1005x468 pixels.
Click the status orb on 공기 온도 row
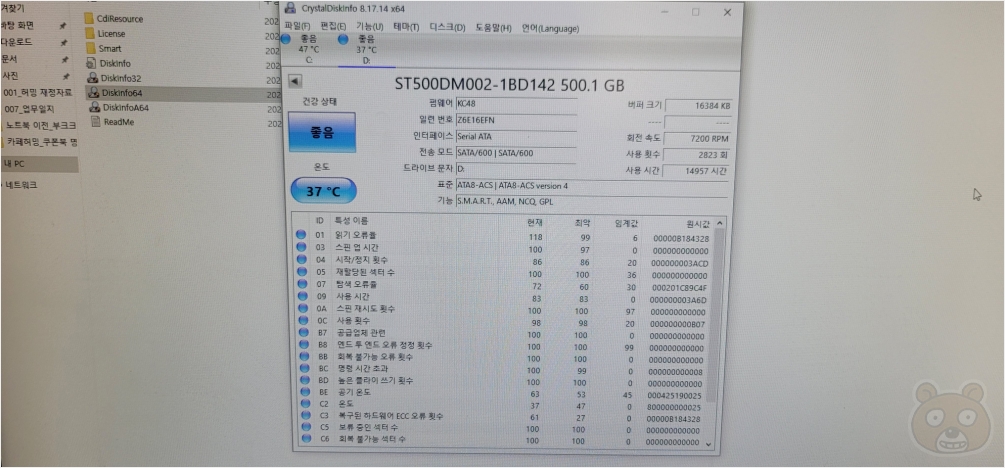click(x=303, y=392)
